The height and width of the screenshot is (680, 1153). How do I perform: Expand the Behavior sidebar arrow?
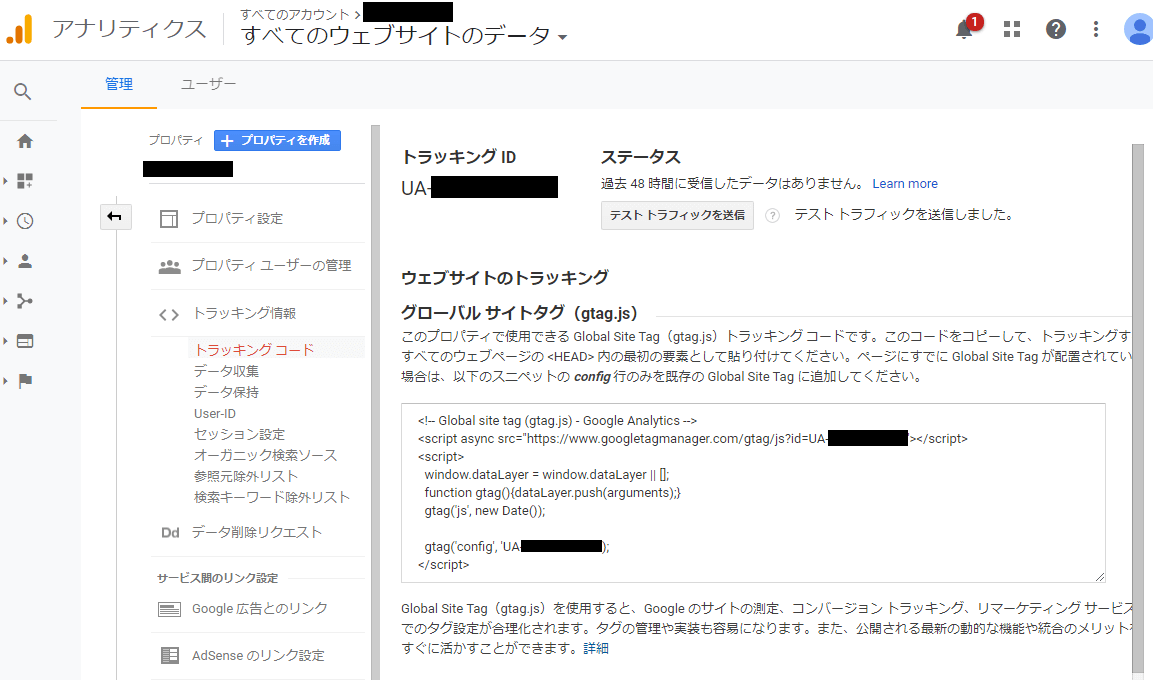click(x=5, y=341)
